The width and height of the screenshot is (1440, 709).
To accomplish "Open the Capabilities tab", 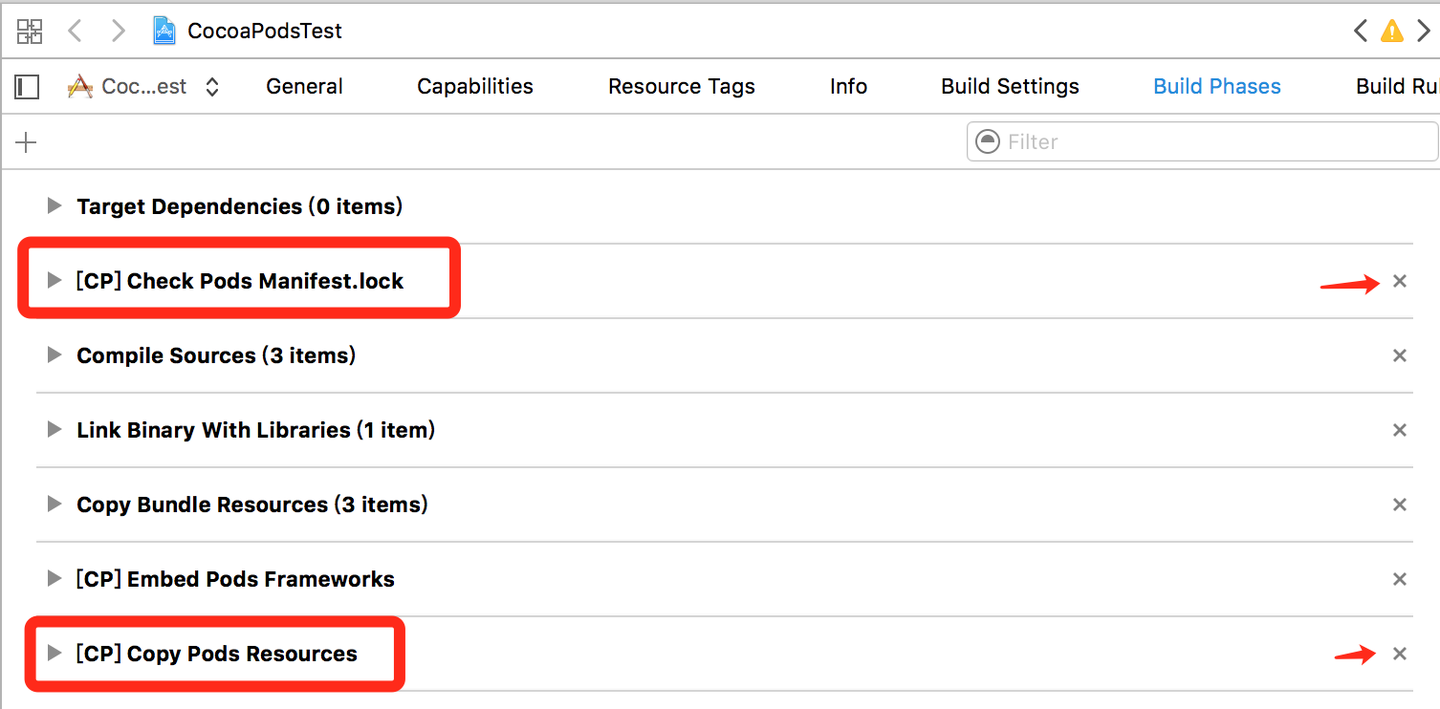I will point(475,87).
